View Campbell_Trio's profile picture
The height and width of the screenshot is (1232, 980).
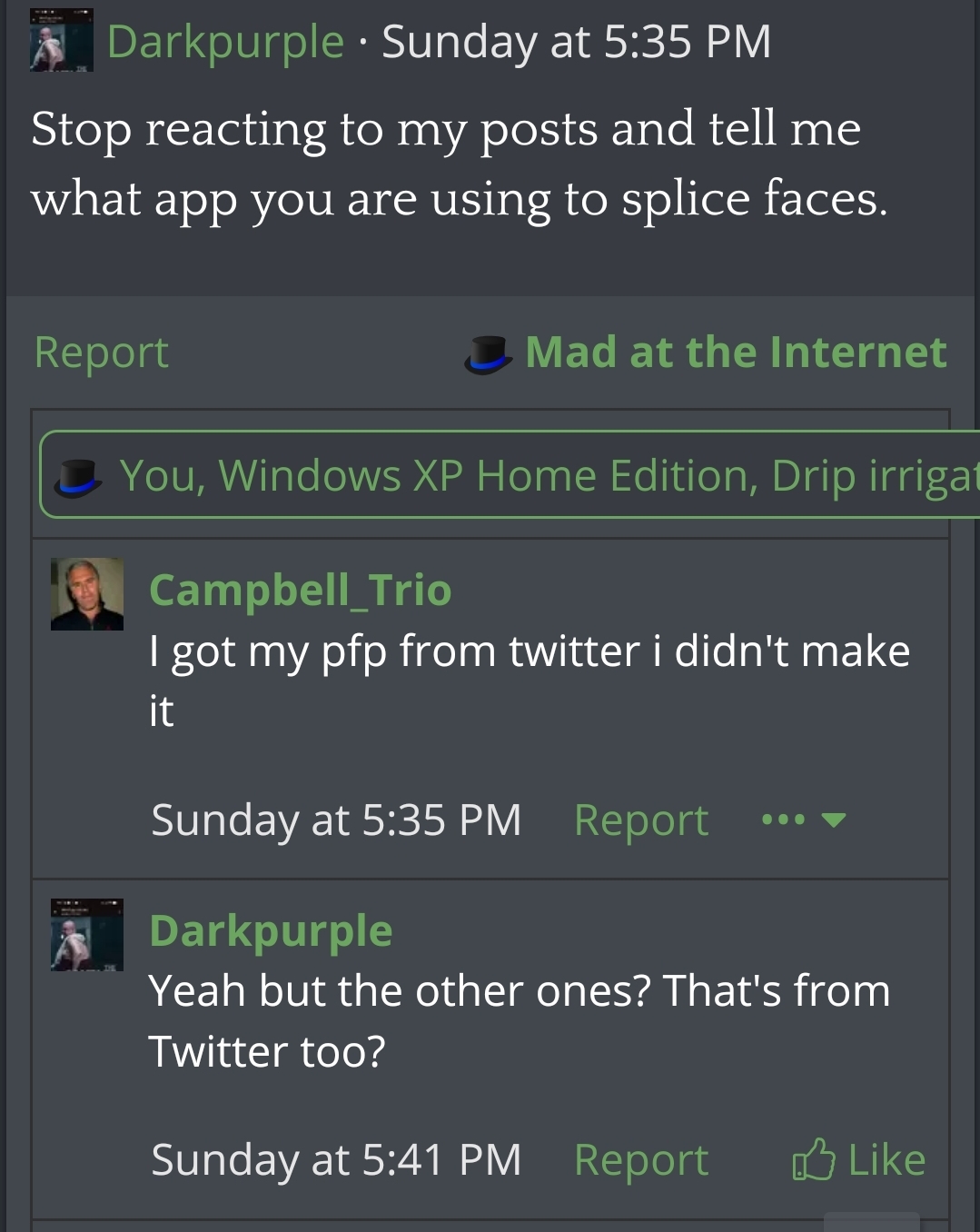[x=87, y=594]
